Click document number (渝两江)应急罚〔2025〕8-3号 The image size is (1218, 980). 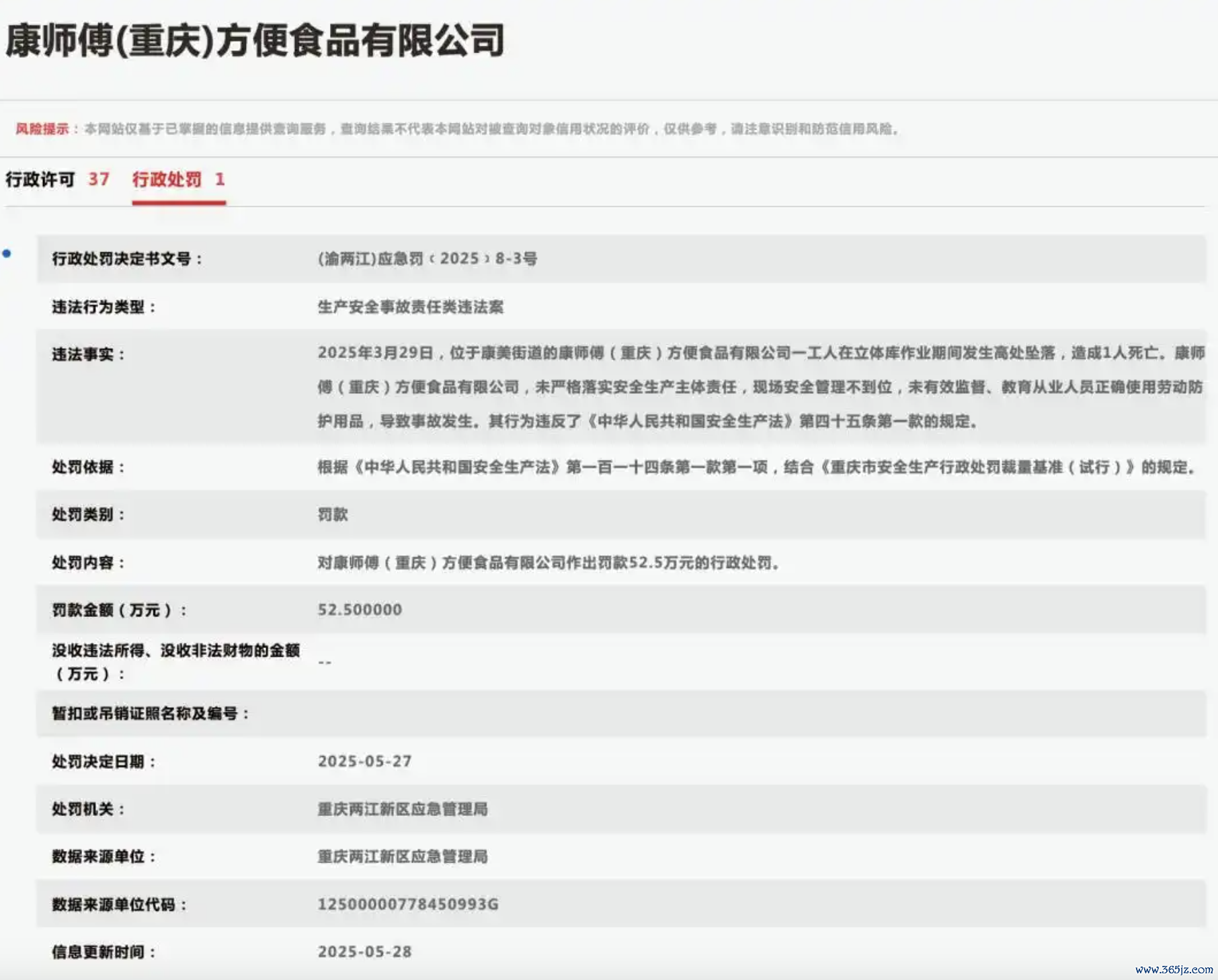click(x=428, y=259)
